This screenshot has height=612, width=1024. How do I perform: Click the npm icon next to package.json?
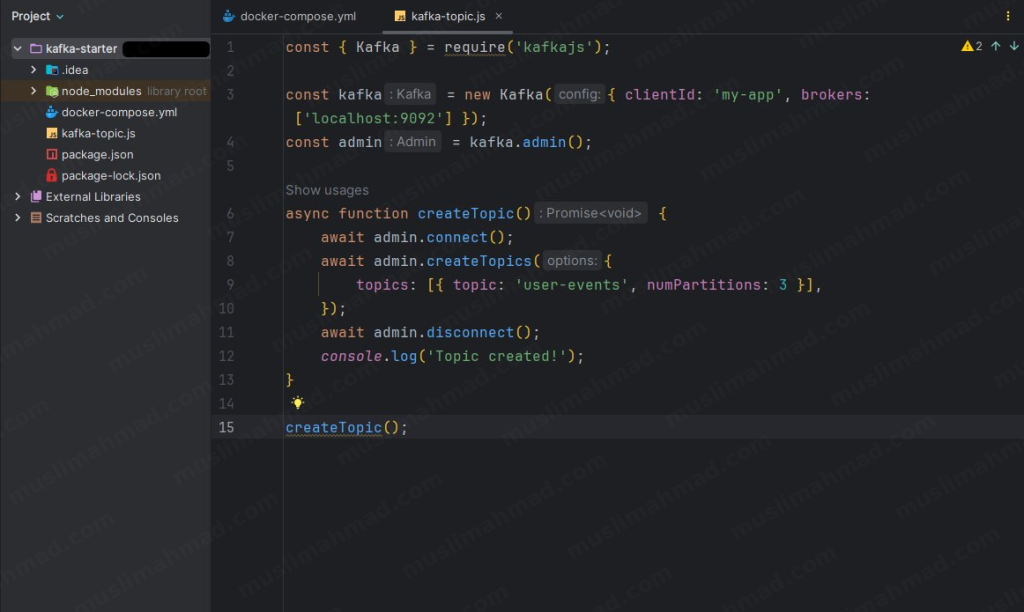pyautogui.click(x=52, y=154)
